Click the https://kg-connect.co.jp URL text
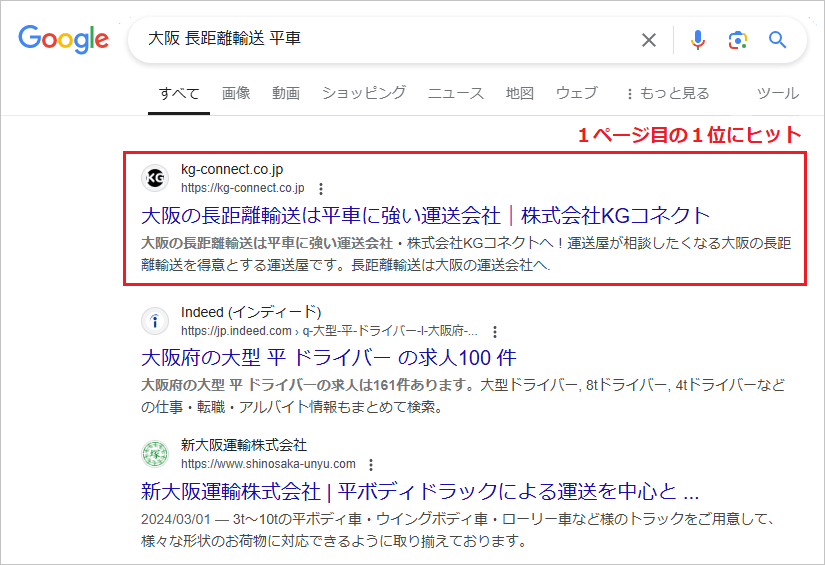Screen dimensions: 825x565 [x=243, y=188]
